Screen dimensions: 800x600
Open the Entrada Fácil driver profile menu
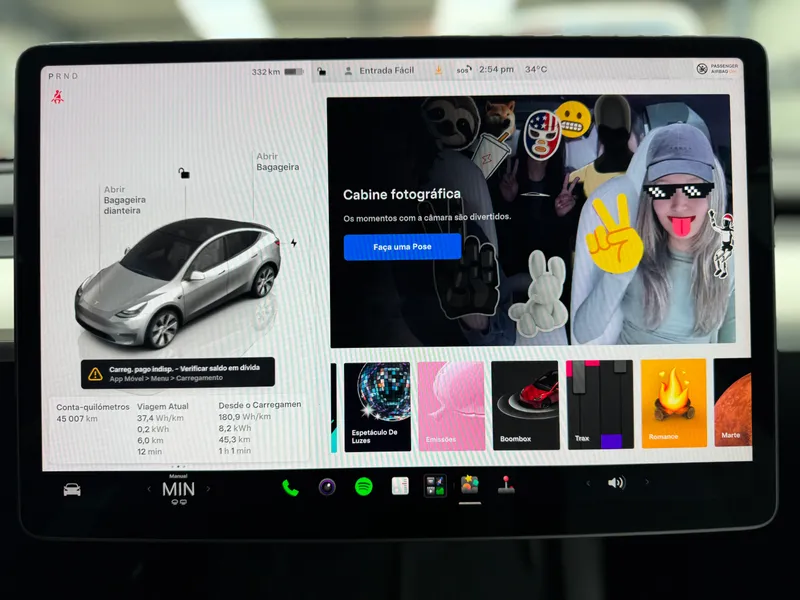[x=380, y=70]
